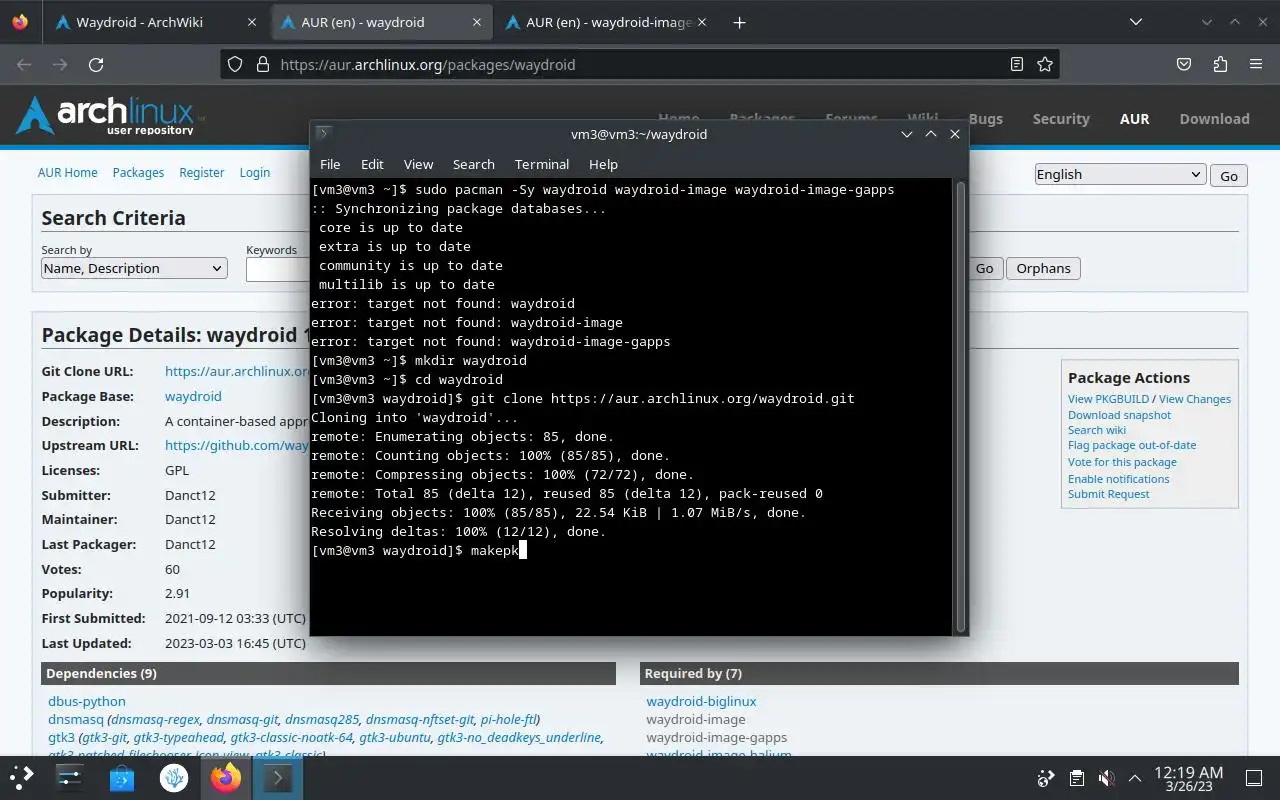Click Search wiki link
Screen dimensions: 1280x800
pyautogui.click(x=1097, y=430)
